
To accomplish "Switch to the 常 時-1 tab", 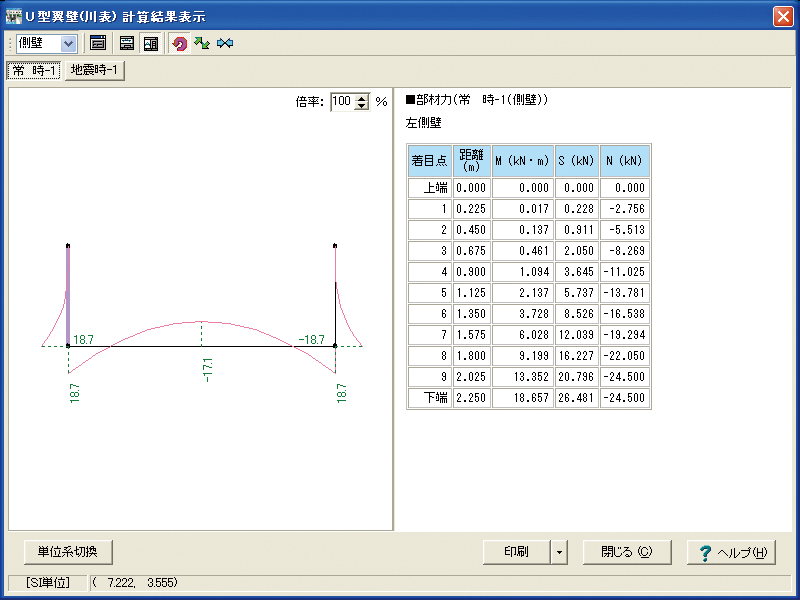I will coord(34,70).
